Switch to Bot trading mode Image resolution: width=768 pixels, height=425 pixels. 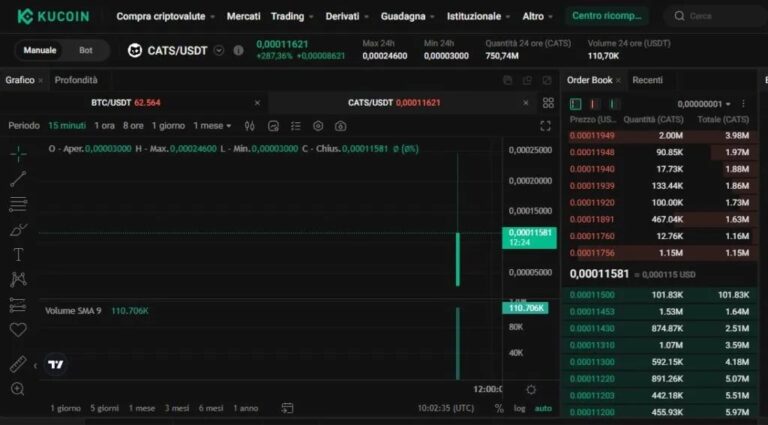pos(86,50)
